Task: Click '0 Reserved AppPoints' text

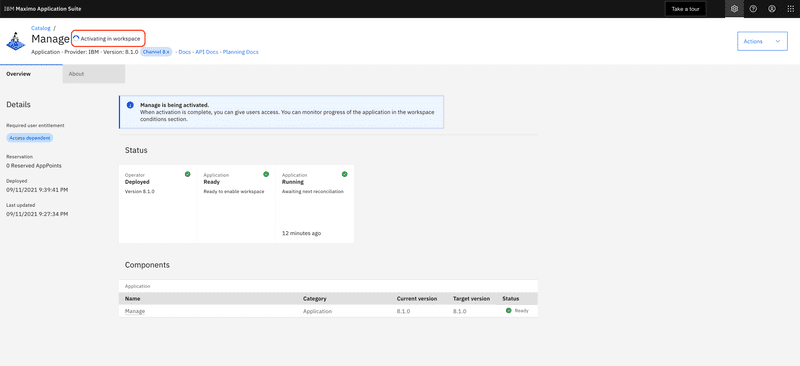Action: 34,166
